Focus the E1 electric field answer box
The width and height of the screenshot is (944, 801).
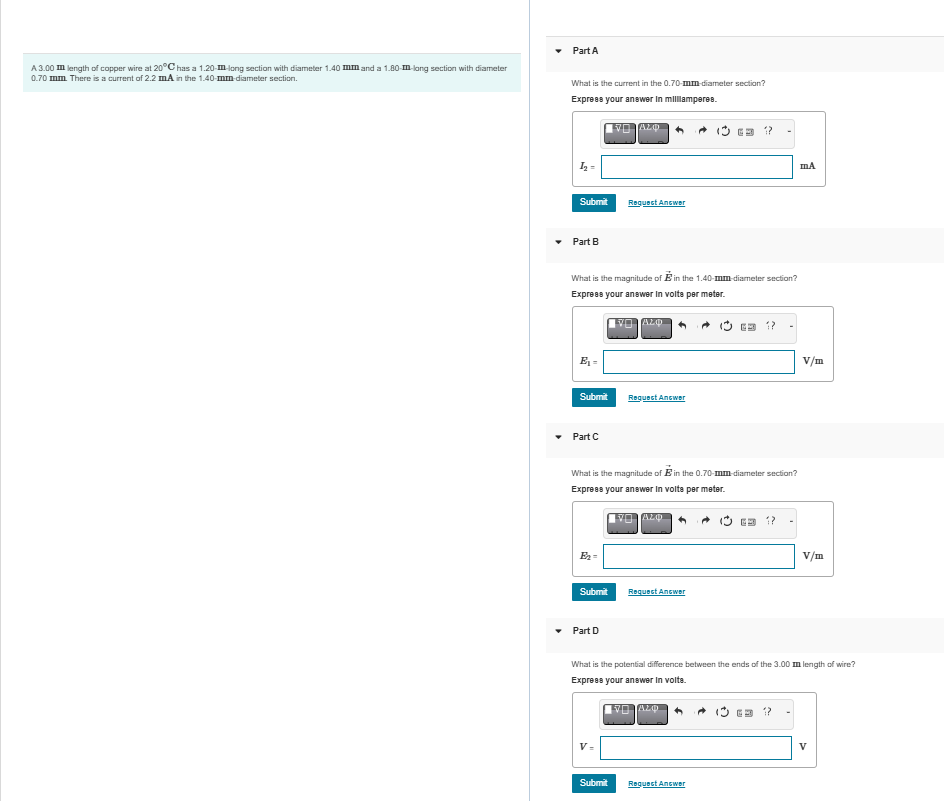698,362
